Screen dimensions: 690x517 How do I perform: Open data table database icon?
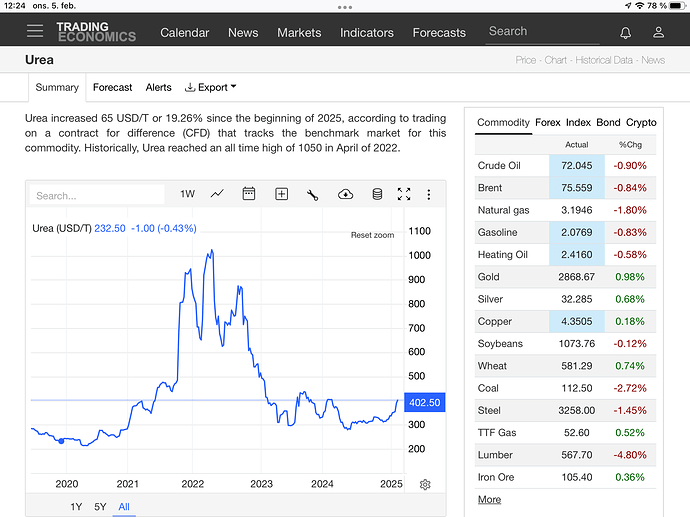(377, 194)
